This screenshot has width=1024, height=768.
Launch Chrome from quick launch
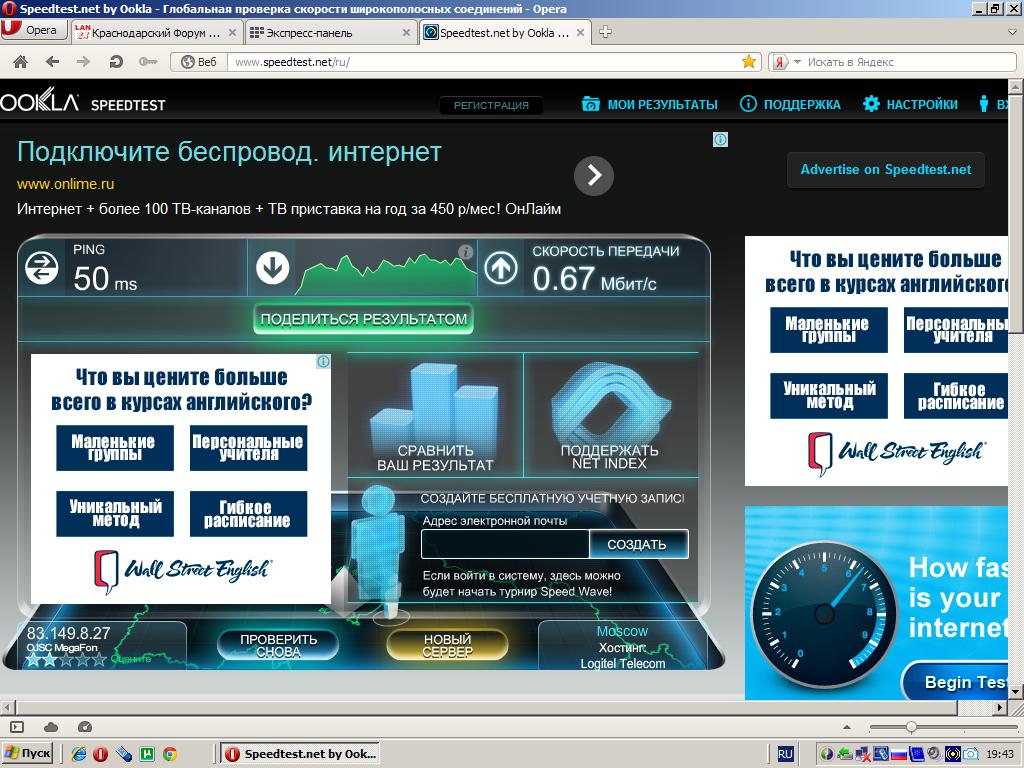click(170, 754)
